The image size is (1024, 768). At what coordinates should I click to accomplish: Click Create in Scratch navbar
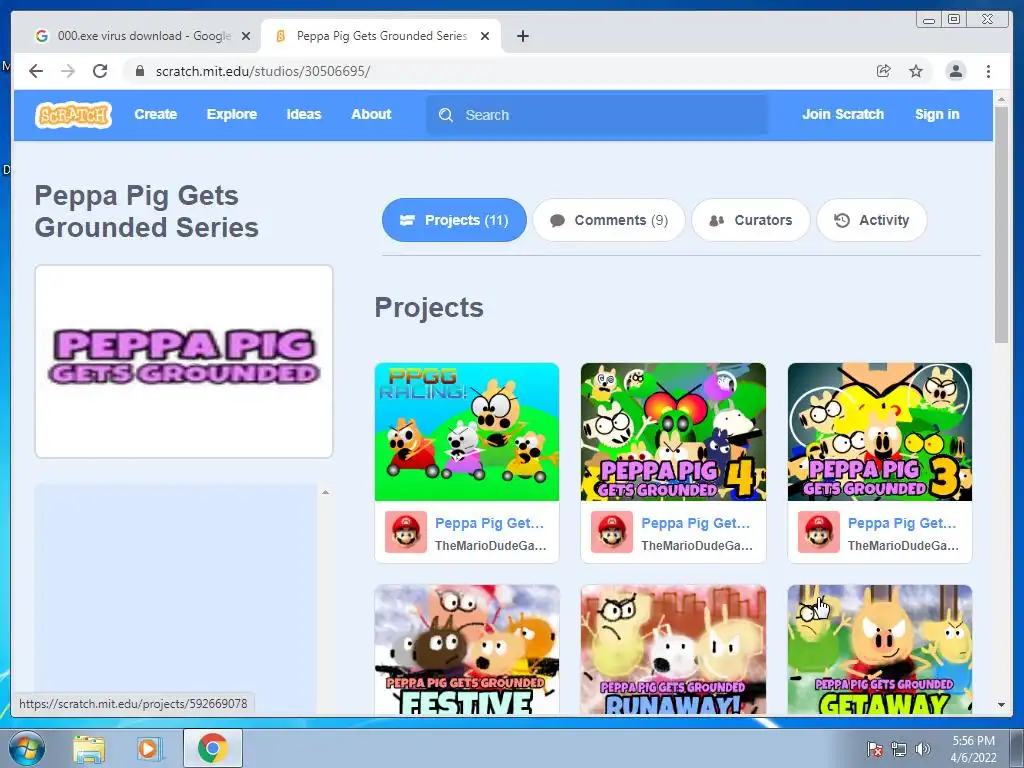[155, 114]
